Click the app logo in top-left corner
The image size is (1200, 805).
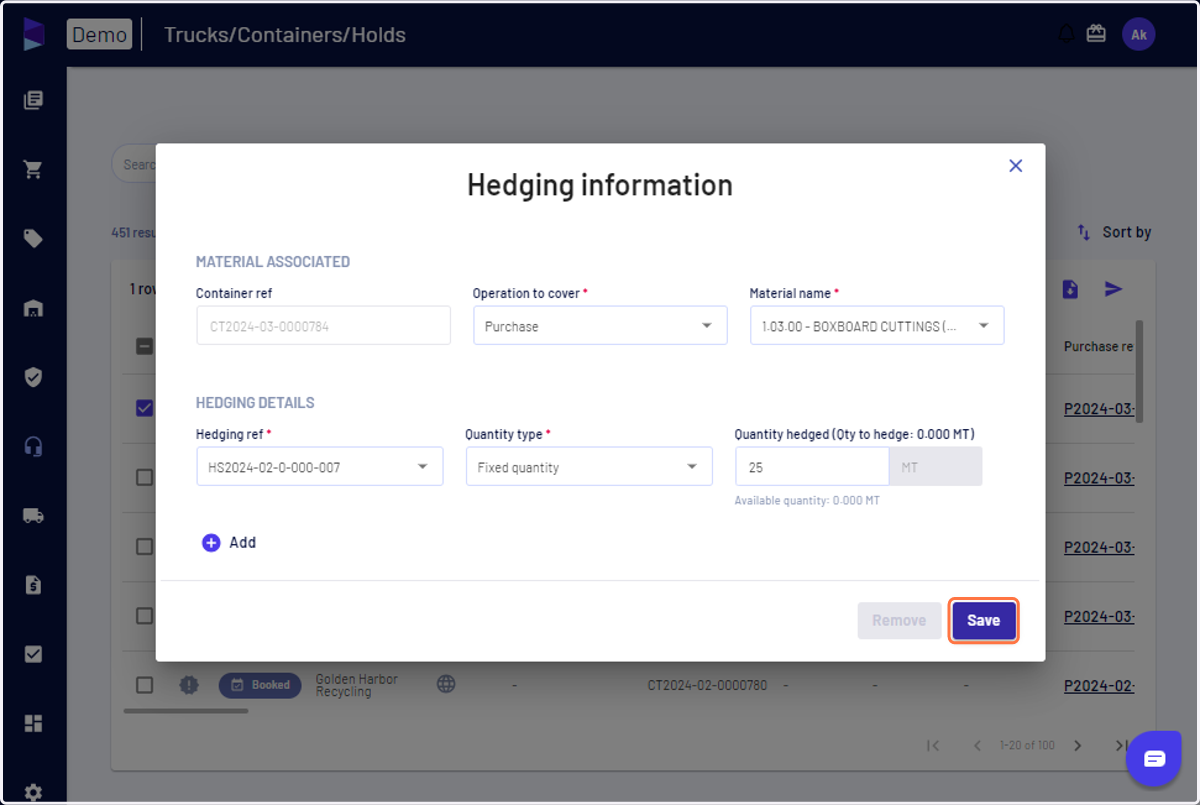[x=34, y=34]
